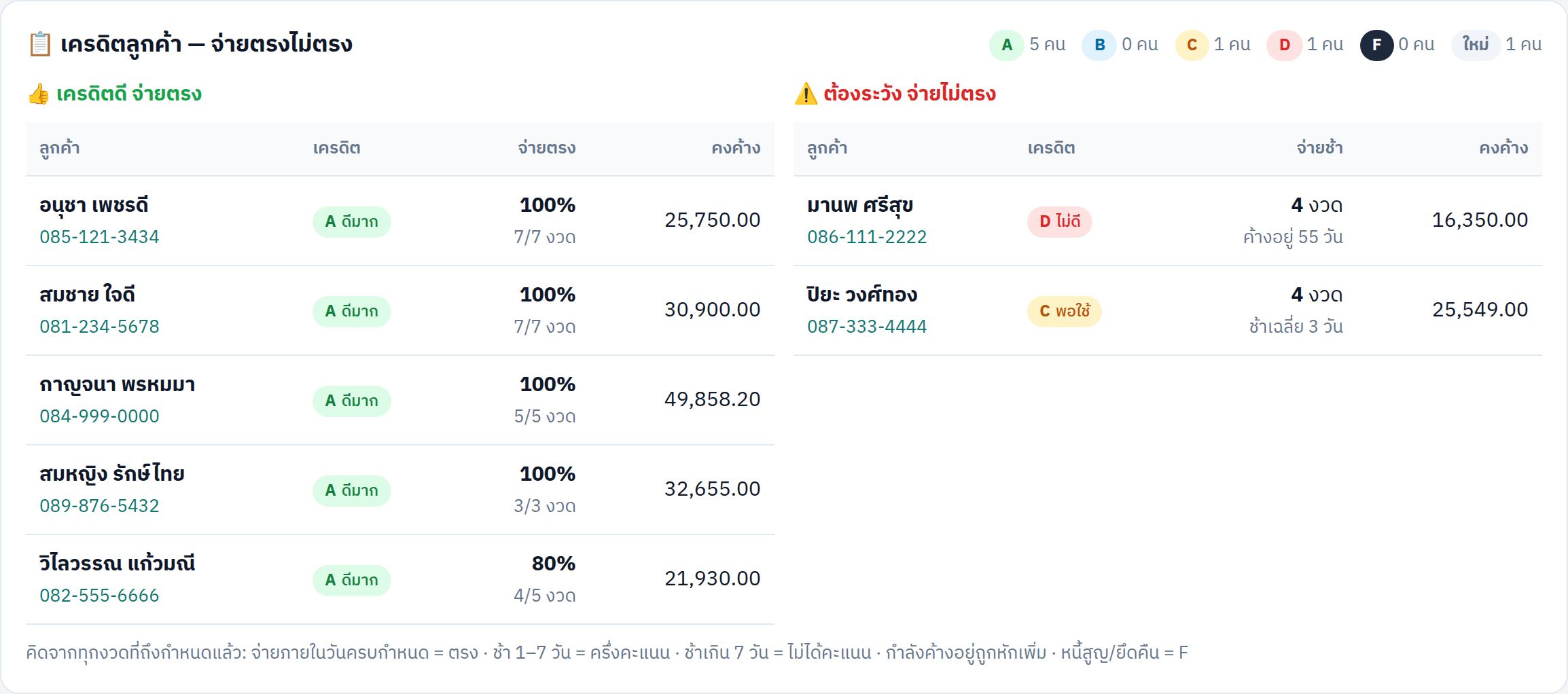Click outstanding amount 49,858.20
This screenshot has height=694, width=1568.
pos(713,399)
